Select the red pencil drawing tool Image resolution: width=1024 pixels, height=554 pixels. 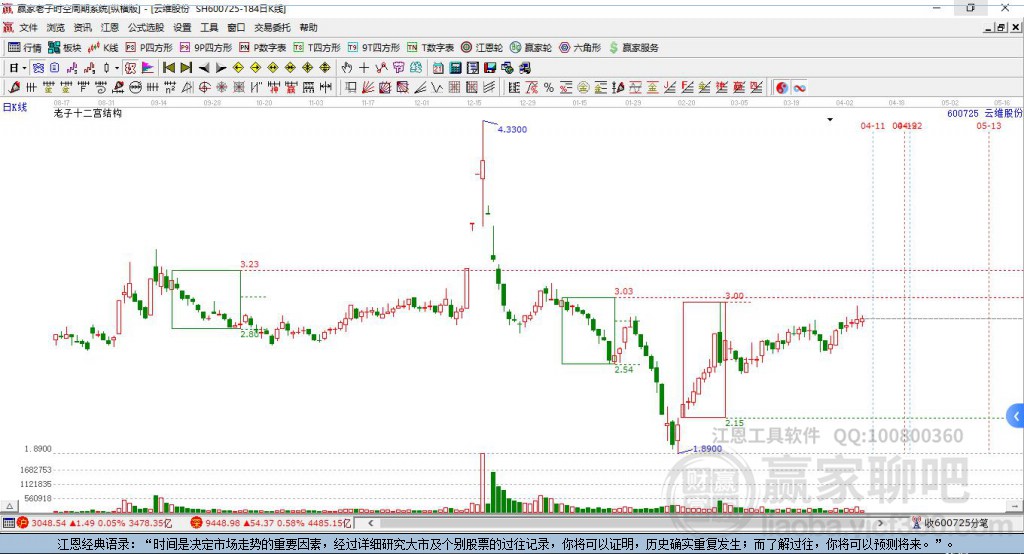tap(14, 88)
